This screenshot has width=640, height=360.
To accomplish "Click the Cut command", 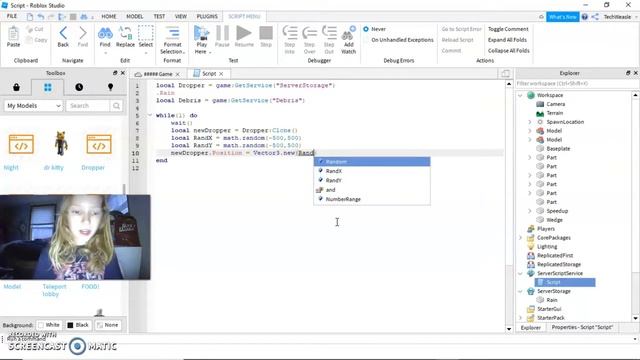I will coord(35,29).
